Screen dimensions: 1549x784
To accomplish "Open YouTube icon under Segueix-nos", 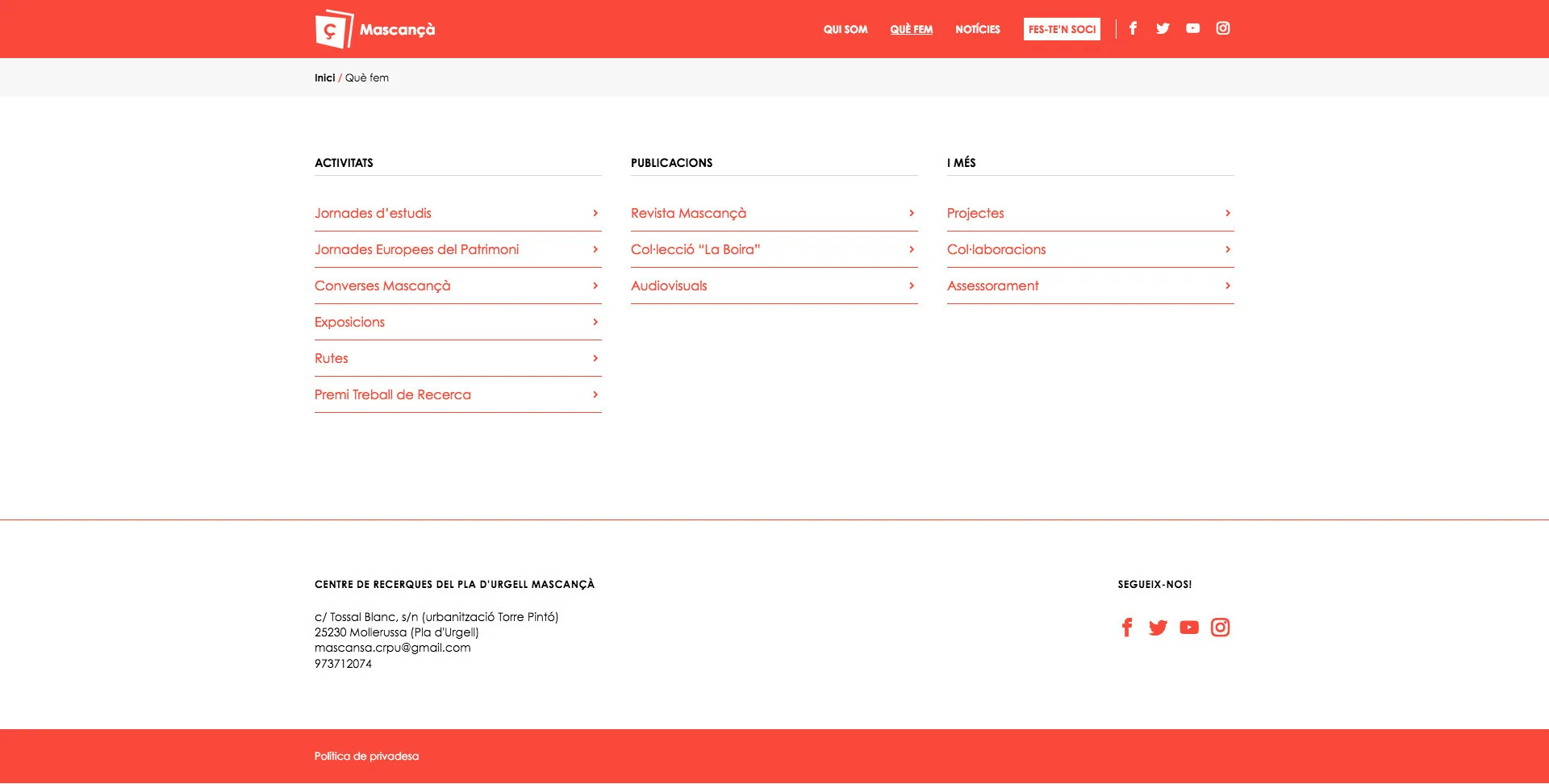I will [x=1189, y=628].
